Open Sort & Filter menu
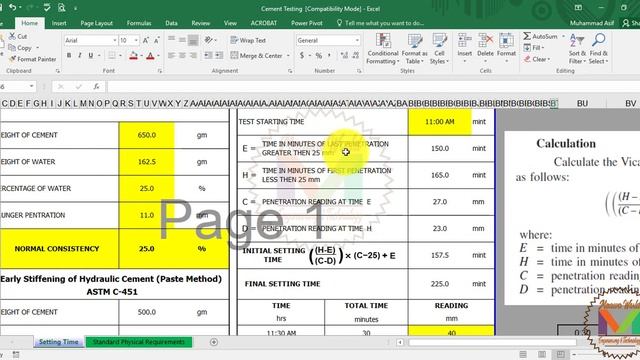 pos(577,49)
